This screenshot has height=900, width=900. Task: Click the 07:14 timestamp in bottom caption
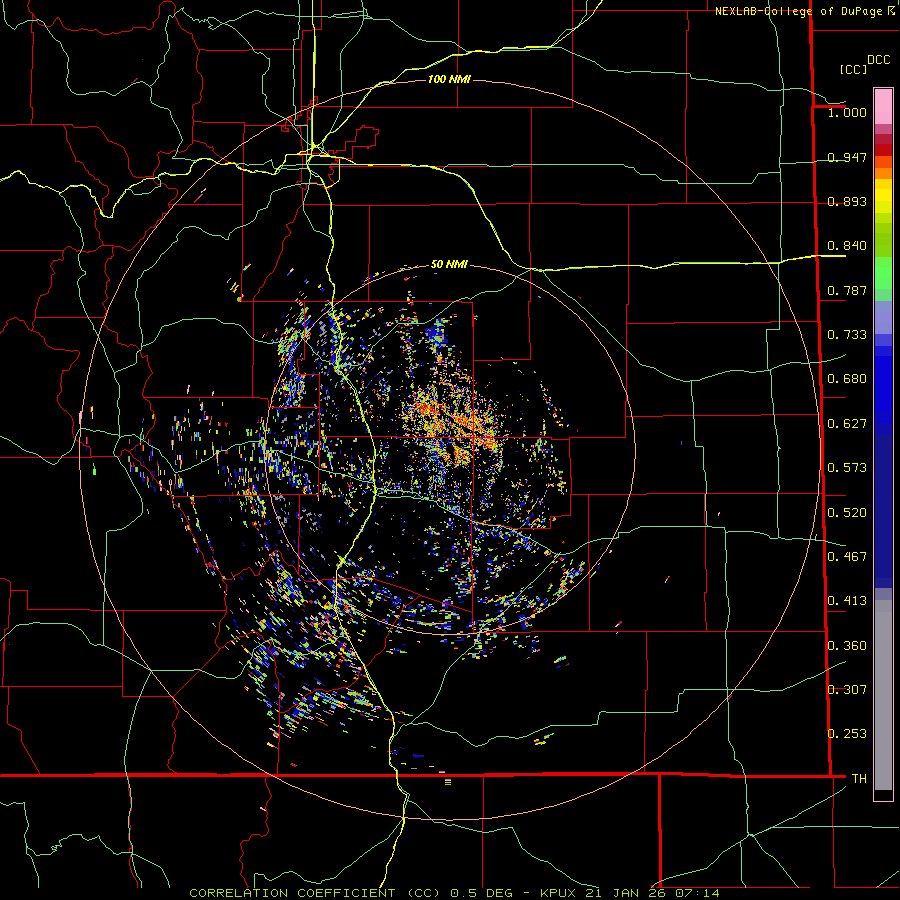[697, 893]
